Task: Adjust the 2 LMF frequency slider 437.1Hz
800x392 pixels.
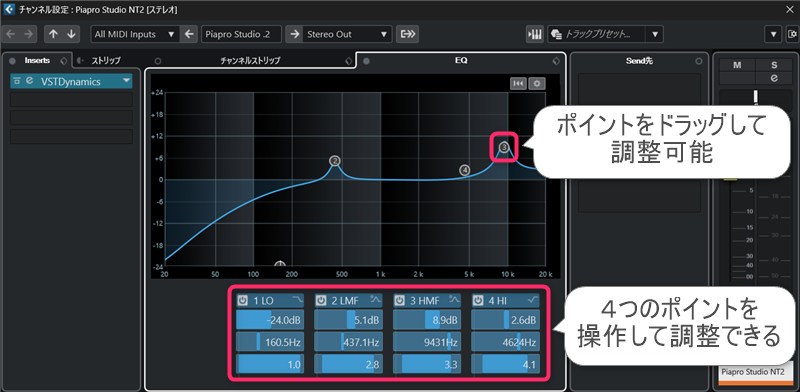Action: pyautogui.click(x=348, y=342)
